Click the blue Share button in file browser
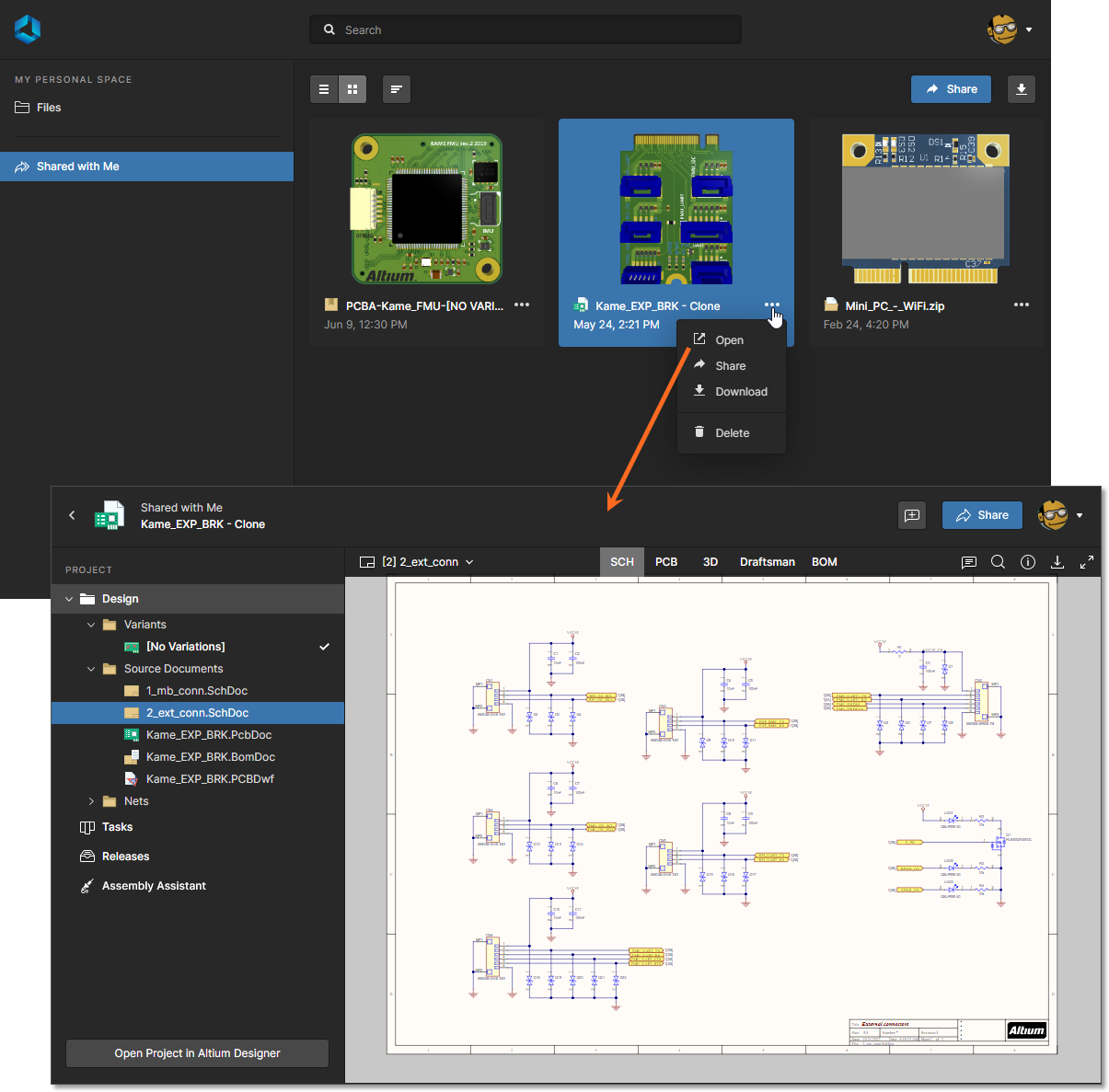This screenshot has height=1092, width=1109. (x=951, y=89)
